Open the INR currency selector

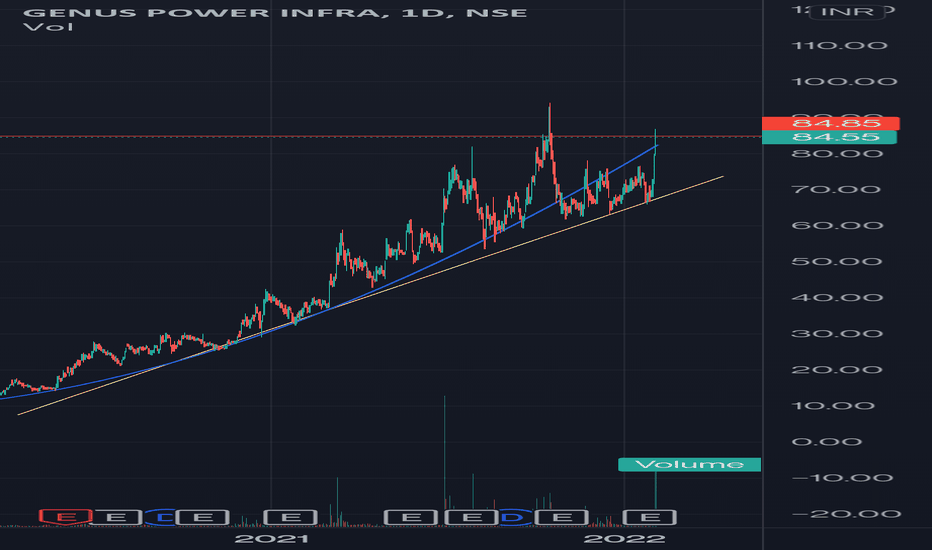[847, 11]
